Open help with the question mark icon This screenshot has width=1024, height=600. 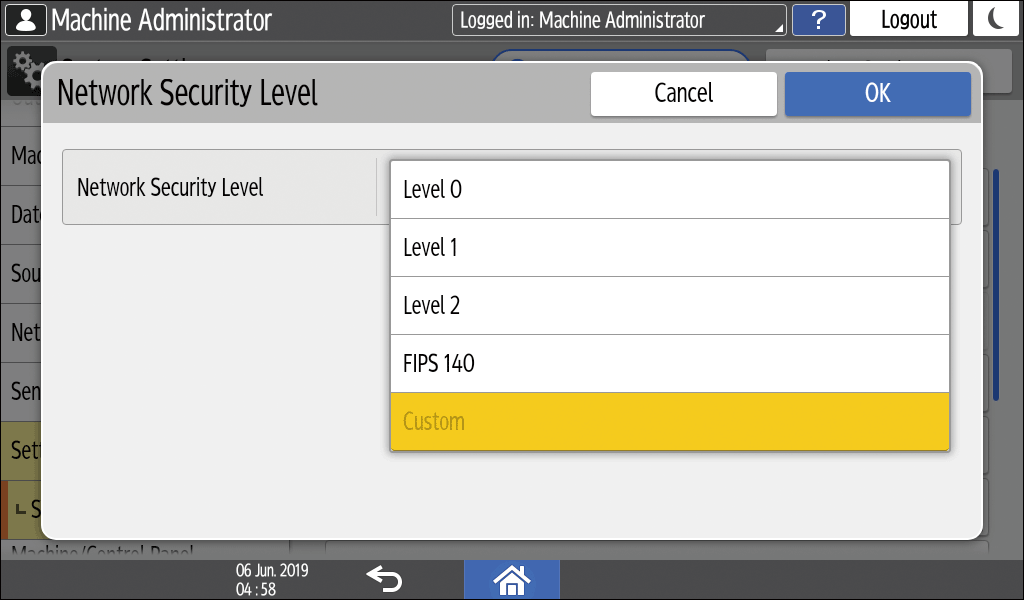pos(817,20)
